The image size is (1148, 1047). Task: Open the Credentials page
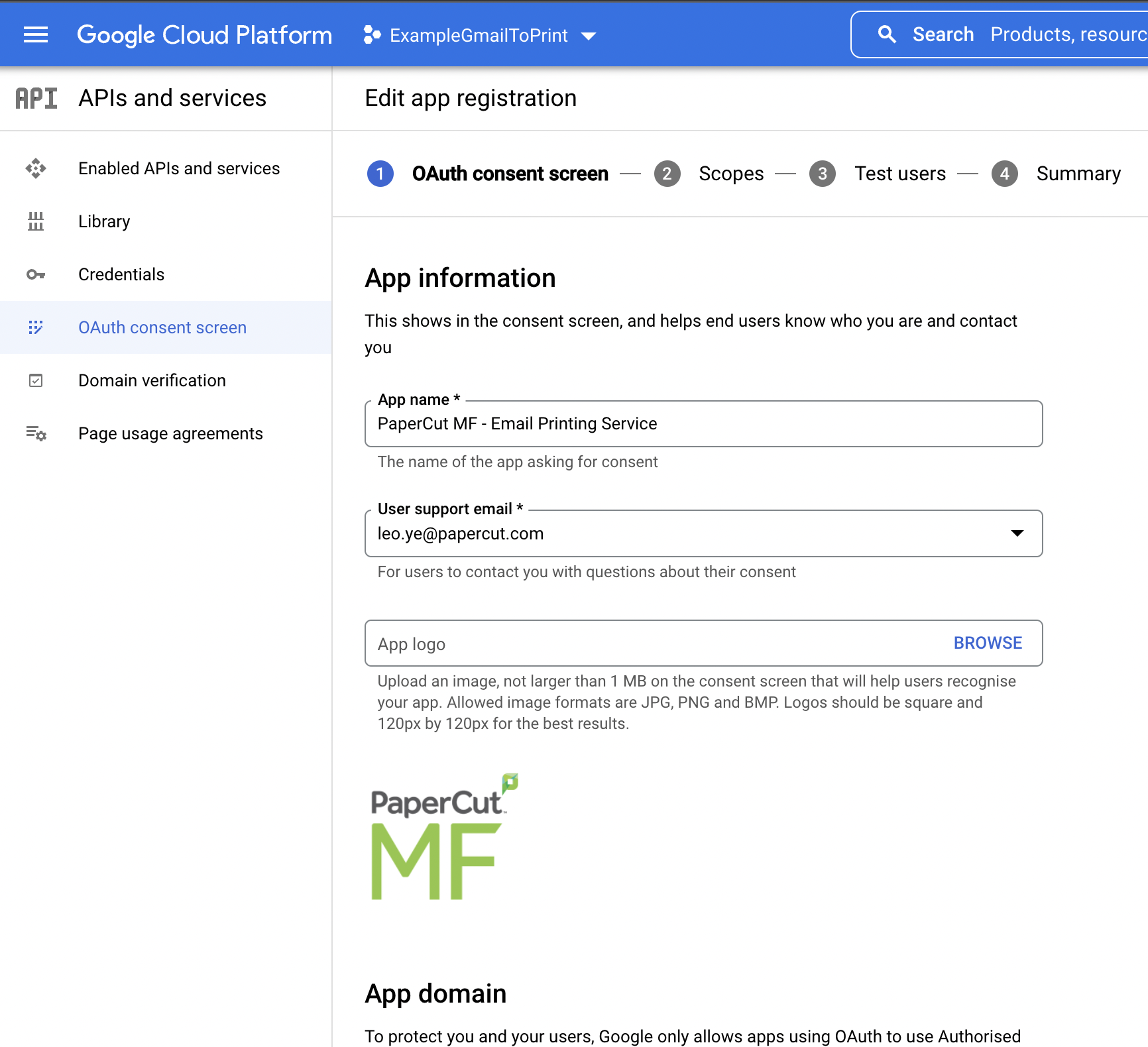(x=166, y=274)
